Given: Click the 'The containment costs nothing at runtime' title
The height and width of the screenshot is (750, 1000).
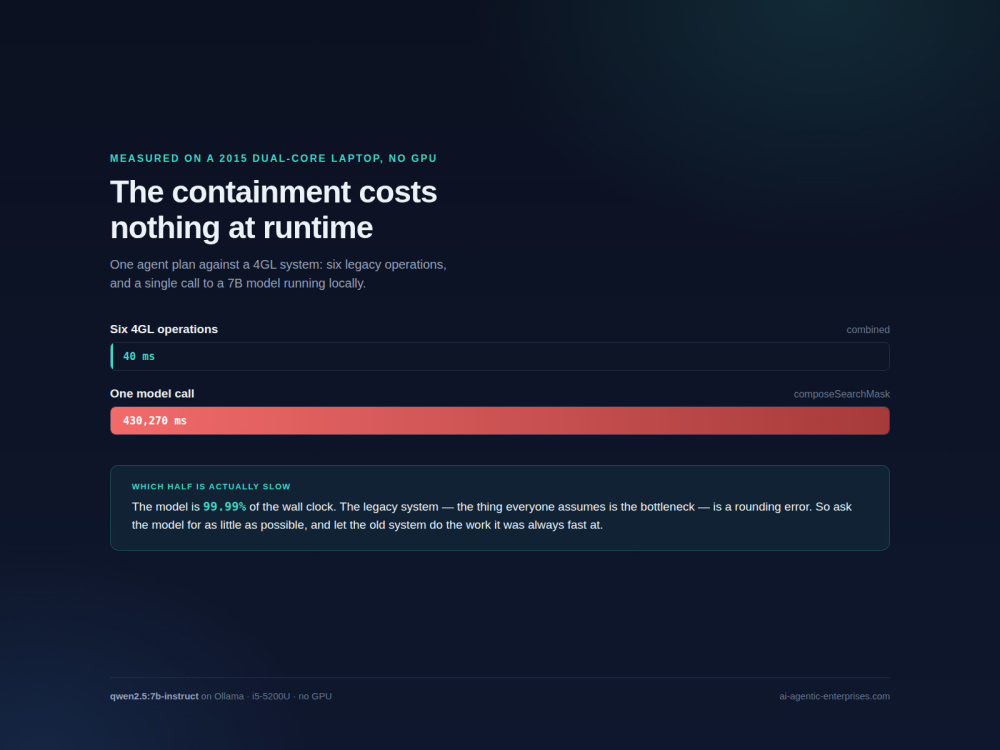Looking at the screenshot, I should pyautogui.click(x=274, y=210).
